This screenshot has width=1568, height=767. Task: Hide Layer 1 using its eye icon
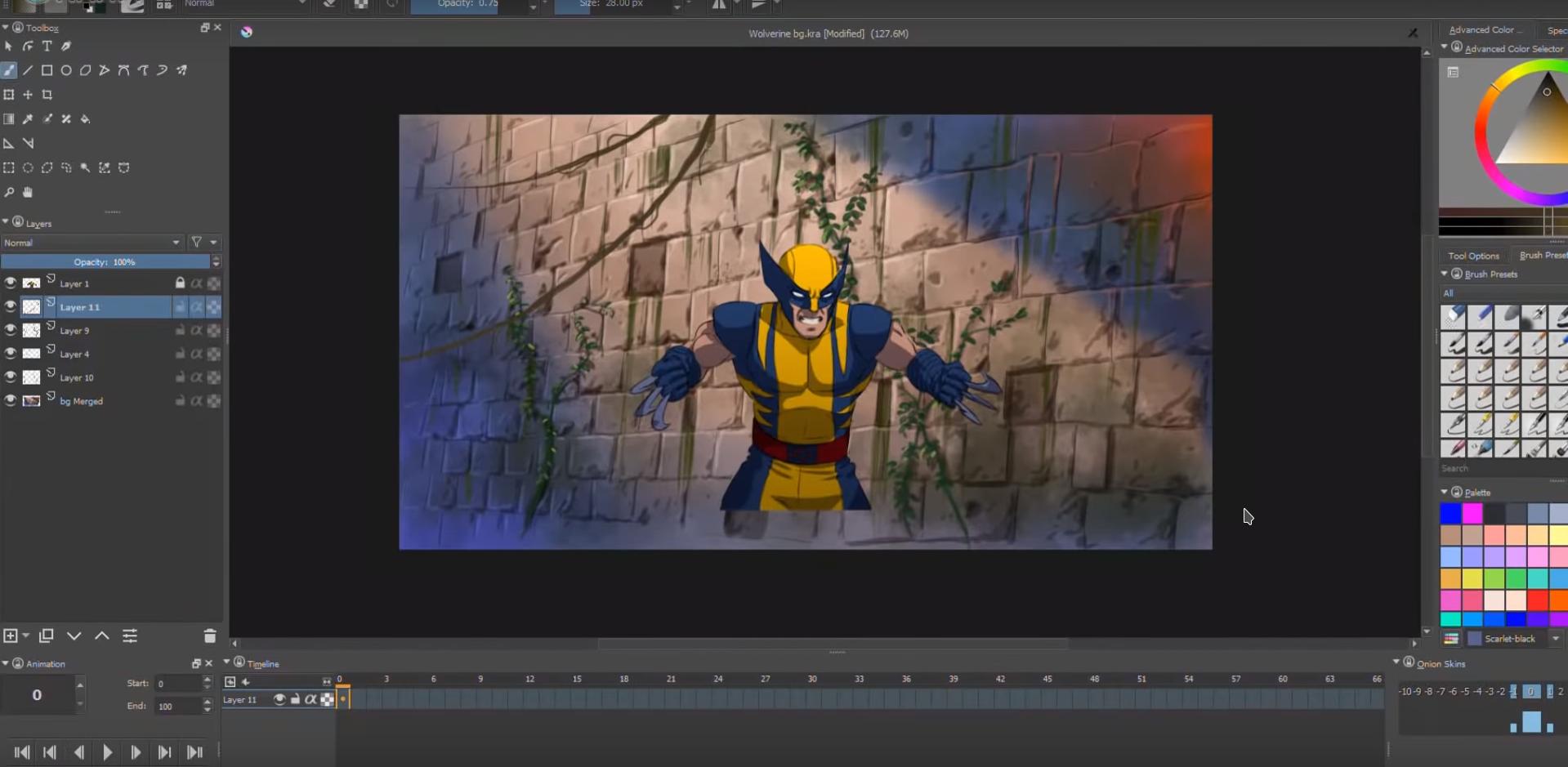(x=10, y=283)
